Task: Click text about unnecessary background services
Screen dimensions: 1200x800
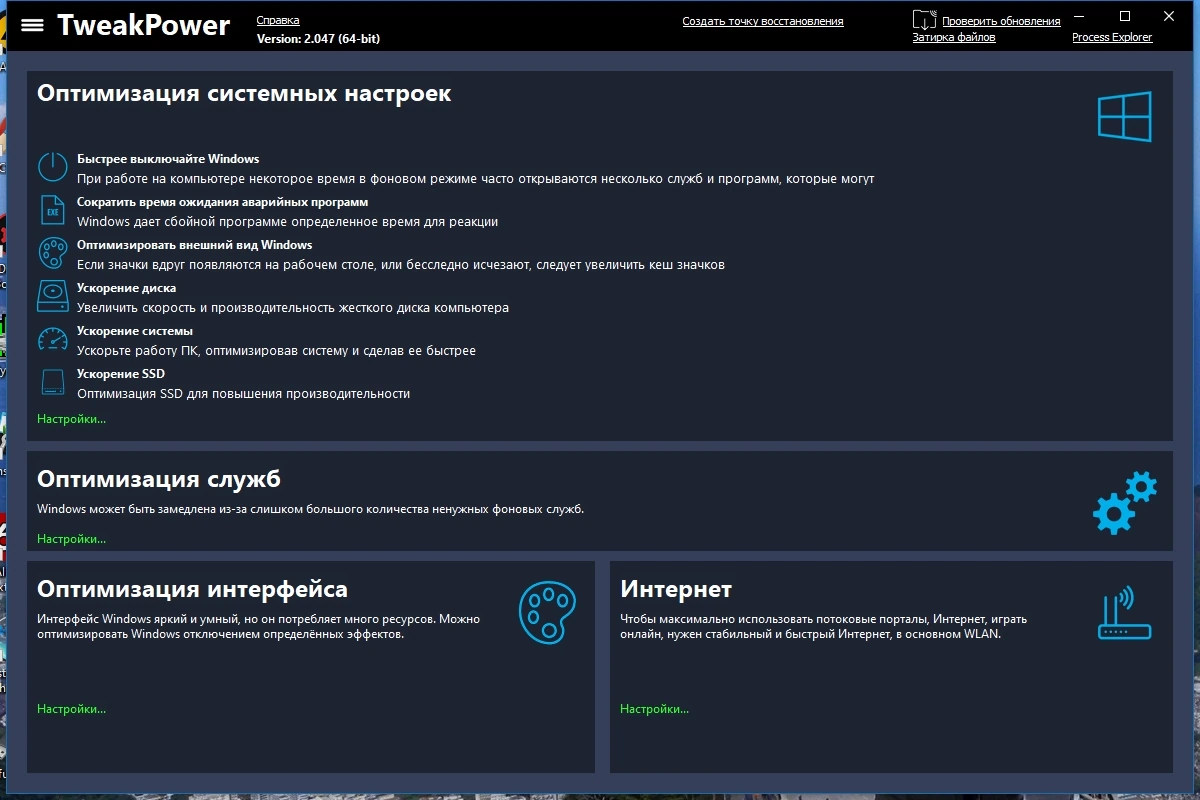Action: 311,509
